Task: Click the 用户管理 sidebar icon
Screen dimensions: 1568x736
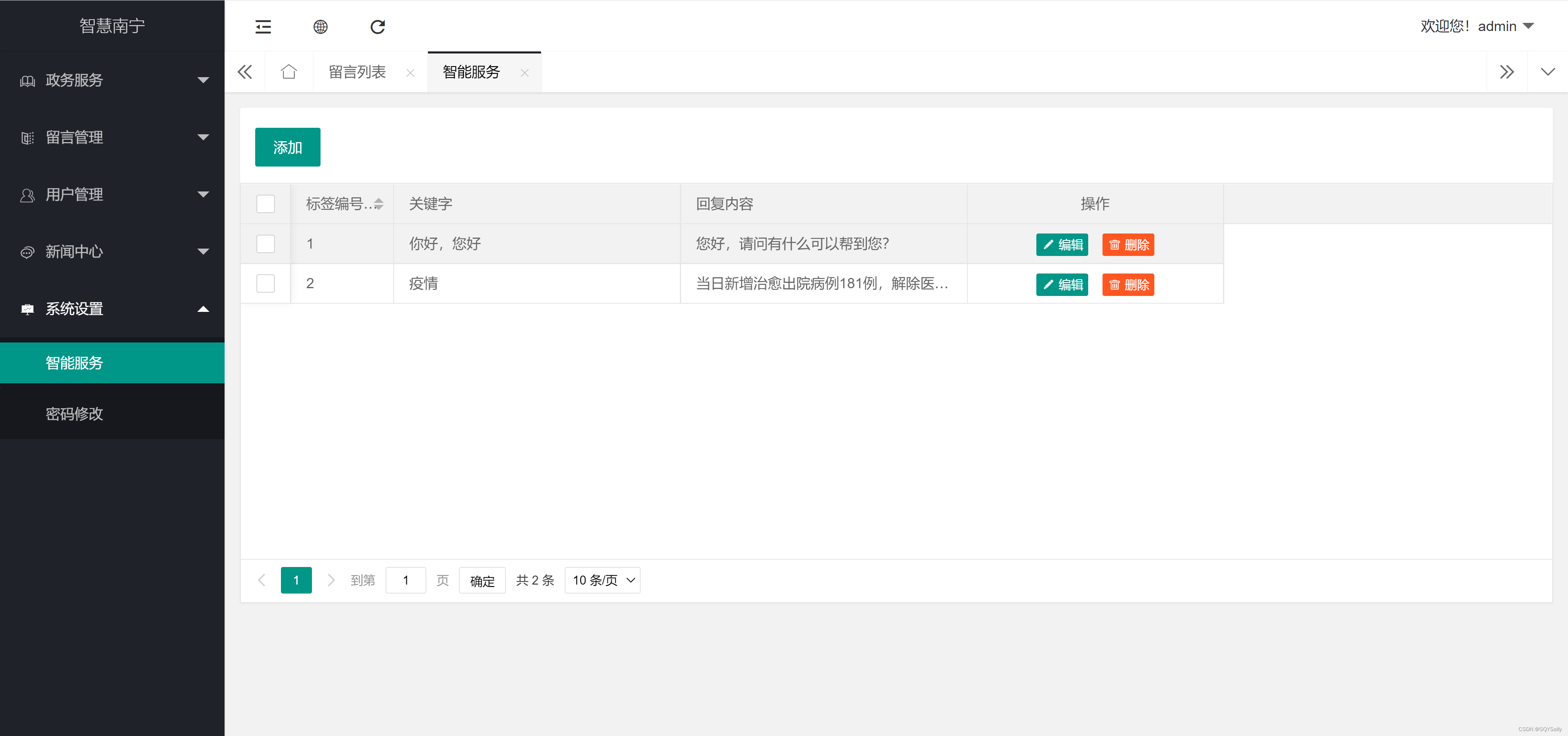Action: [x=27, y=195]
